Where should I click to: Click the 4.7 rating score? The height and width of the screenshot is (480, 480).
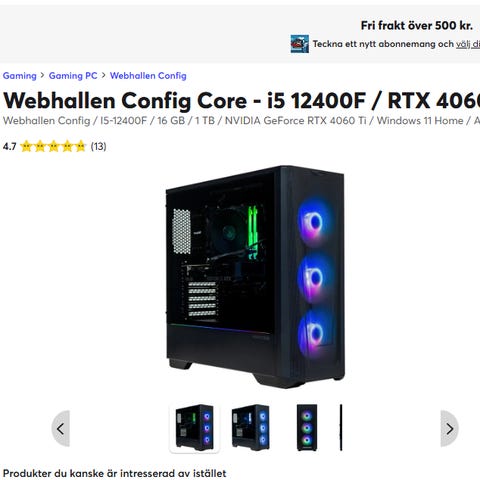tap(9, 146)
